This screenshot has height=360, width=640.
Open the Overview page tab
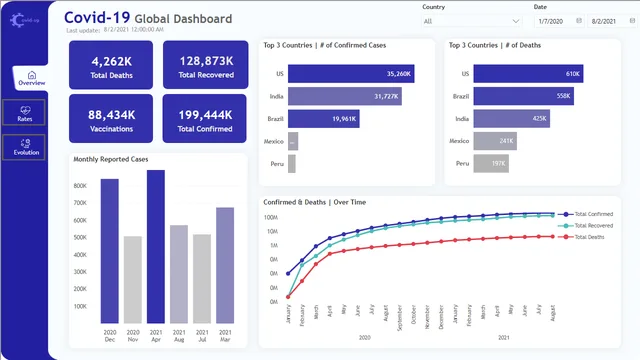coord(31,78)
